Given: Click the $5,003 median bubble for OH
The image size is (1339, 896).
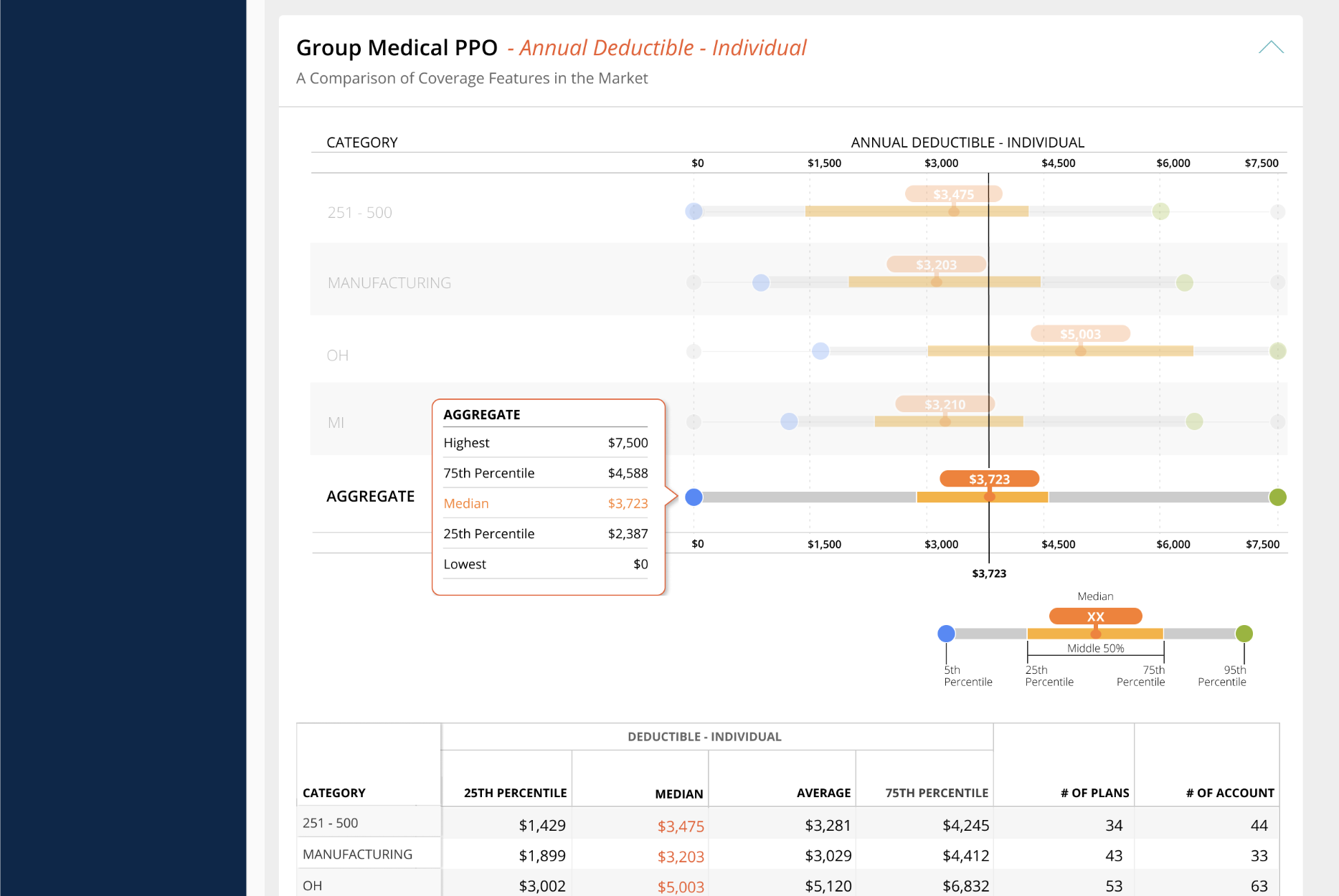Looking at the screenshot, I should (x=1080, y=334).
